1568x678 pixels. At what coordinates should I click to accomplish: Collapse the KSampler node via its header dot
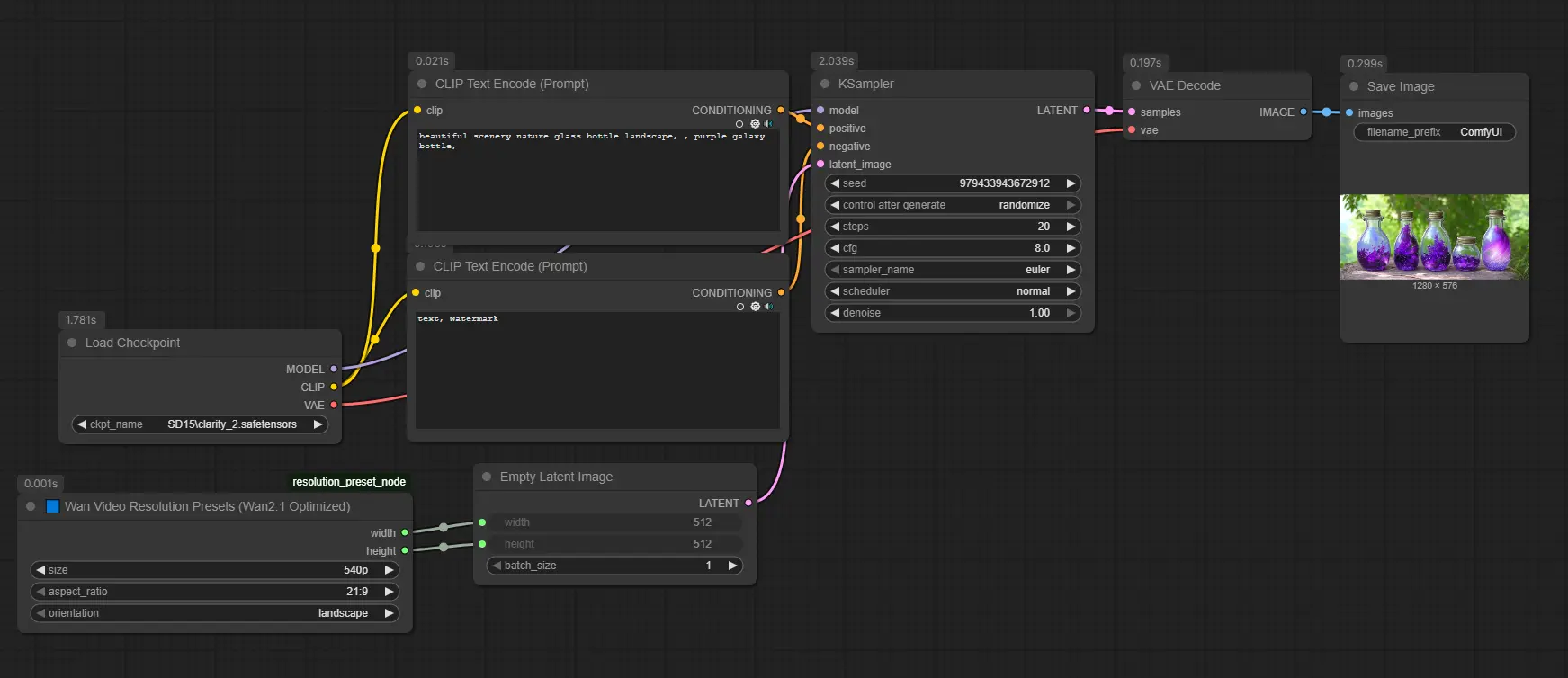click(825, 84)
